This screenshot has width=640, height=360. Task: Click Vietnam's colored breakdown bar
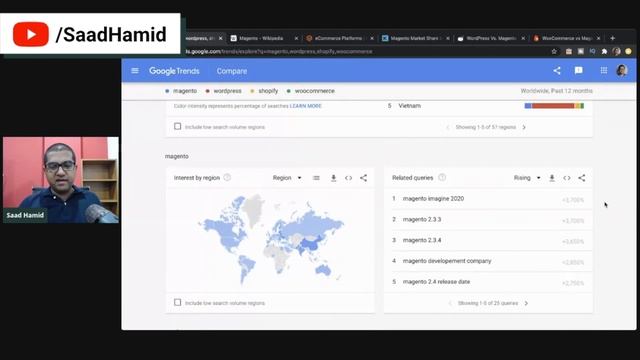coord(554,106)
